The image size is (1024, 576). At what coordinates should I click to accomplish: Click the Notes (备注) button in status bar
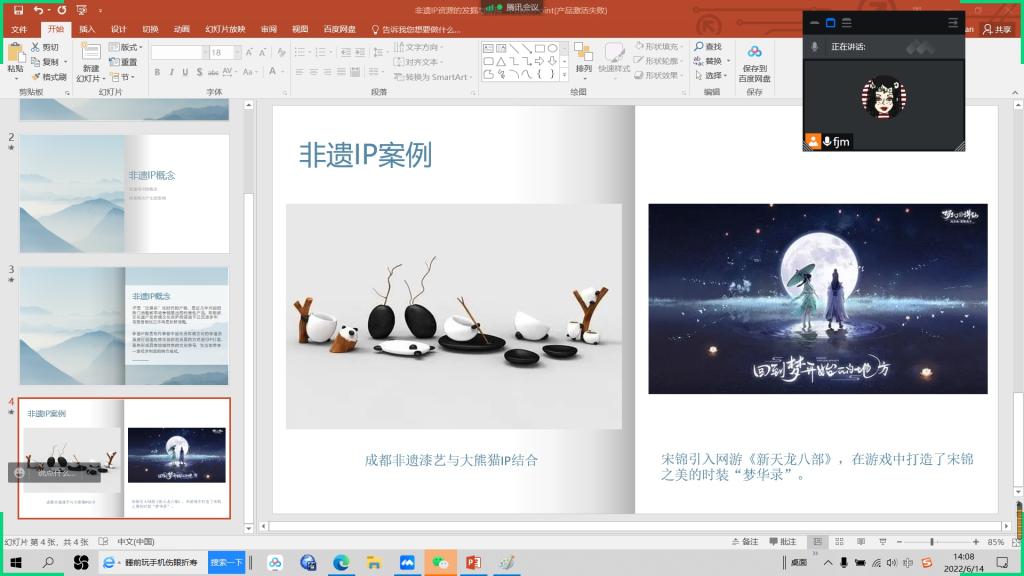click(745, 542)
